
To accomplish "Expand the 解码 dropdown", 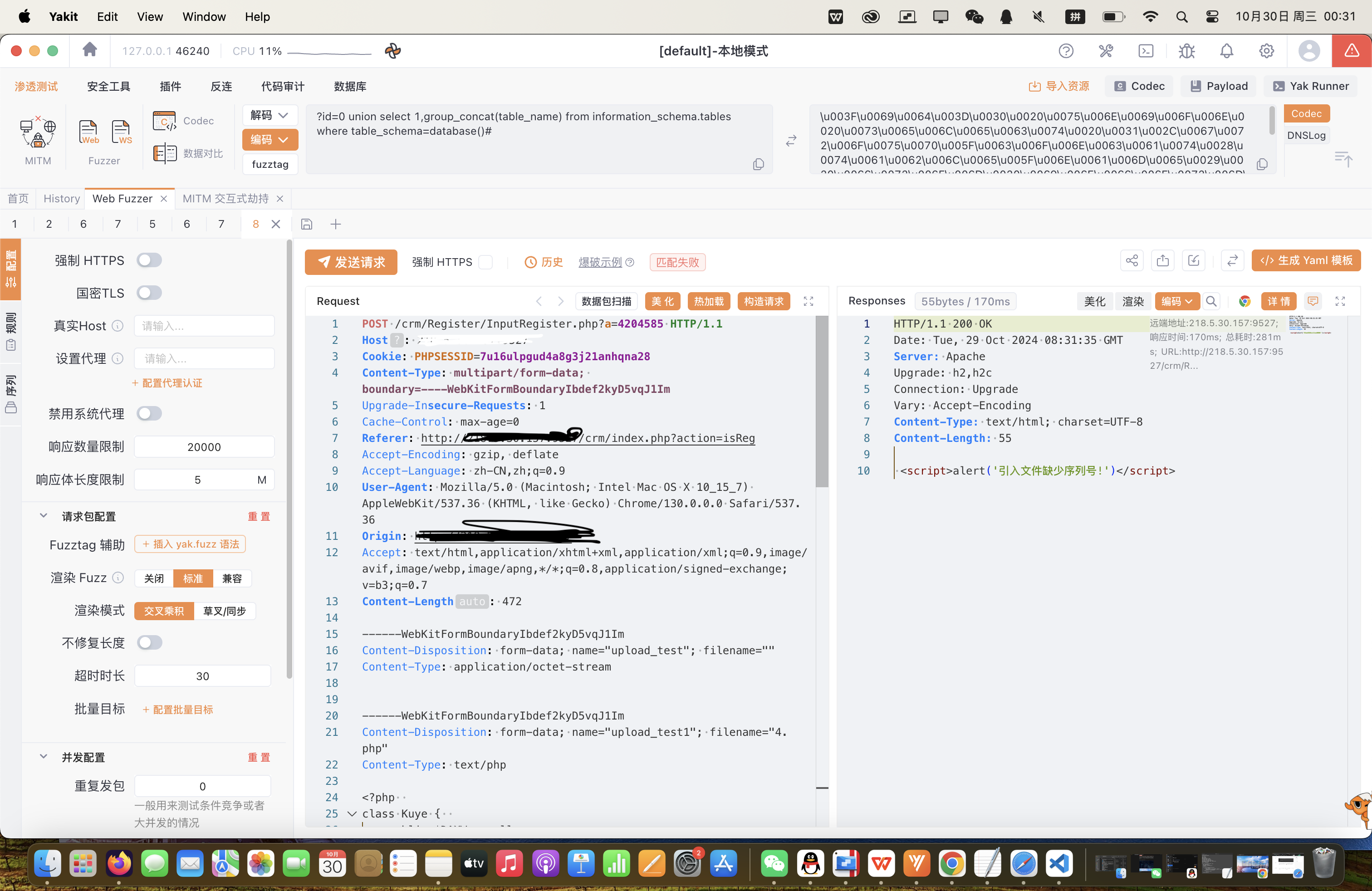I will coord(270,115).
